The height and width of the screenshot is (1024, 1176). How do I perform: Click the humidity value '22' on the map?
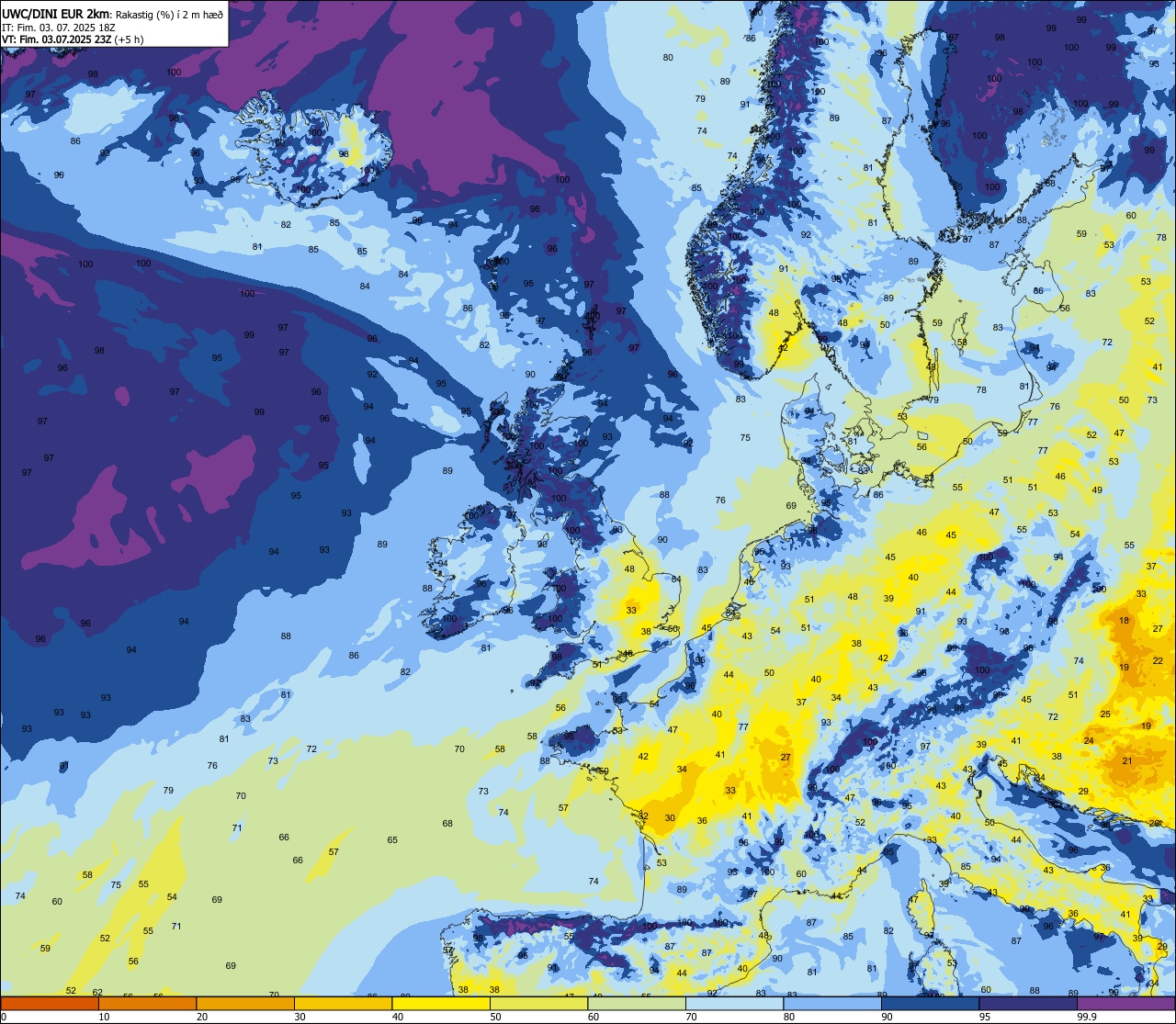1158,660
